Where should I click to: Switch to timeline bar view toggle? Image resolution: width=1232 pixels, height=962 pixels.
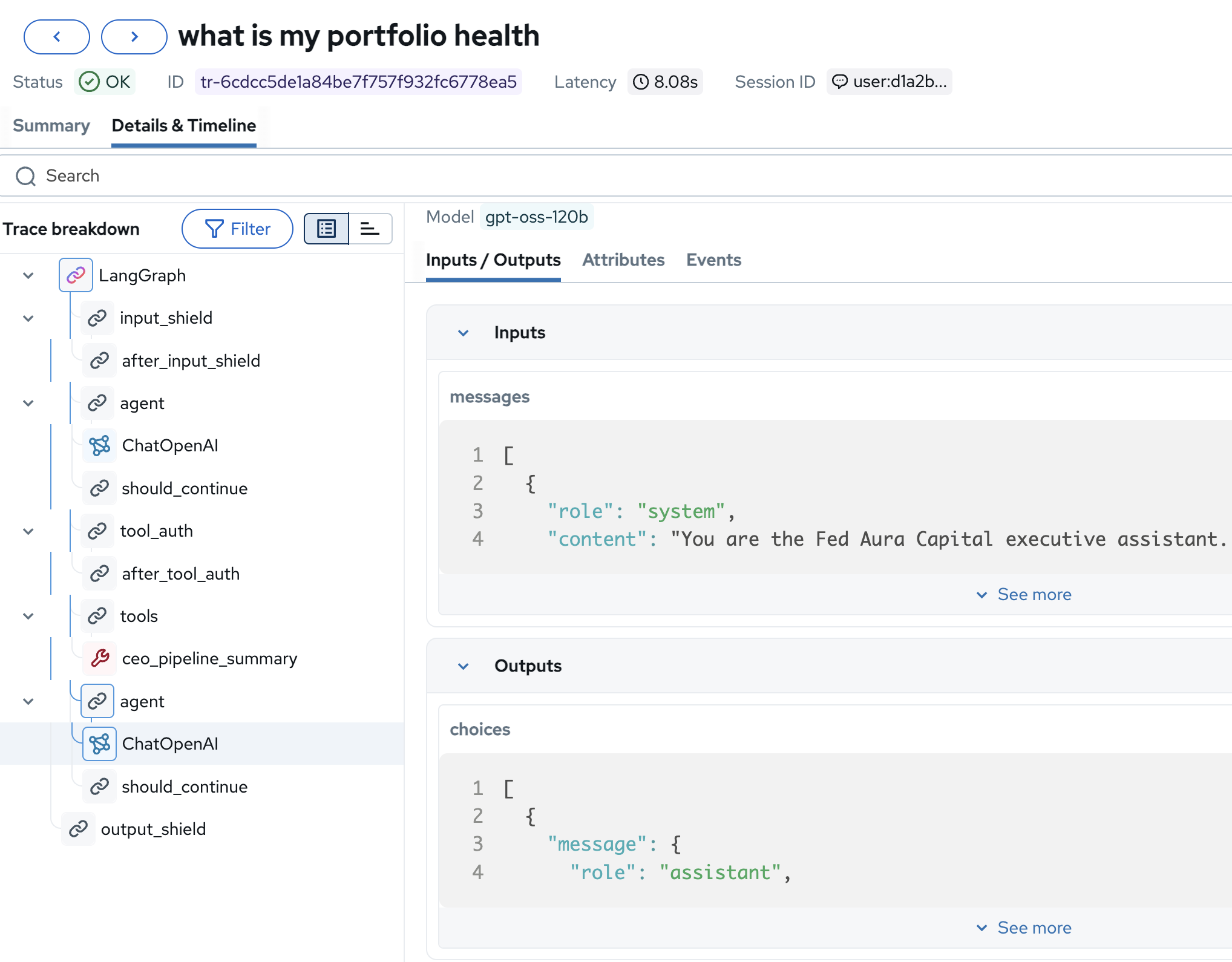tap(370, 229)
